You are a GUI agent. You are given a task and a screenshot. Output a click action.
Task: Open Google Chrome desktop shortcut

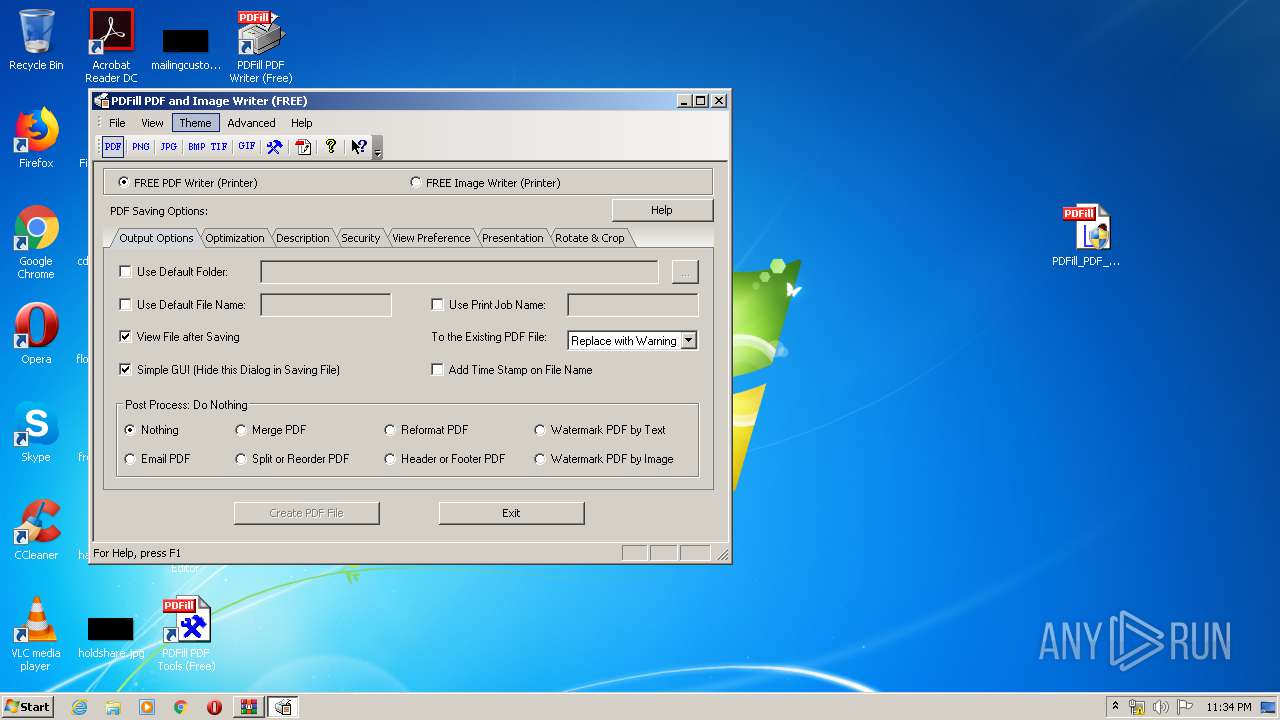[36, 242]
